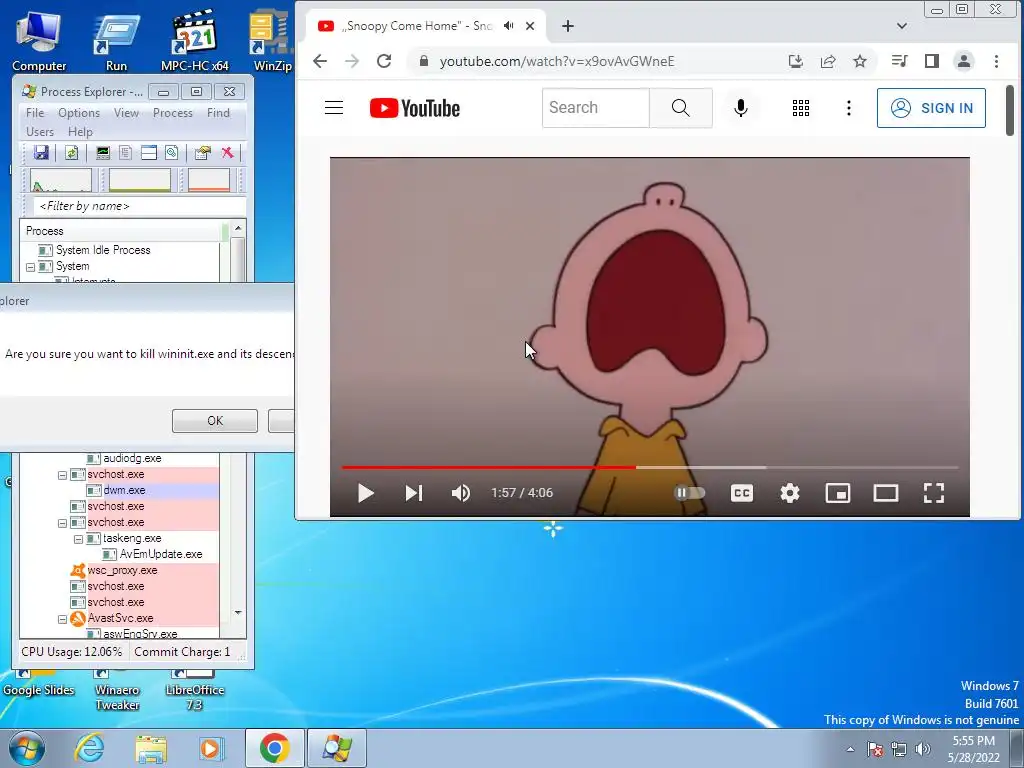Image resolution: width=1024 pixels, height=768 pixels.
Task: Collapse svchost.exe node above taskeng.exe
Action: click(x=63, y=524)
